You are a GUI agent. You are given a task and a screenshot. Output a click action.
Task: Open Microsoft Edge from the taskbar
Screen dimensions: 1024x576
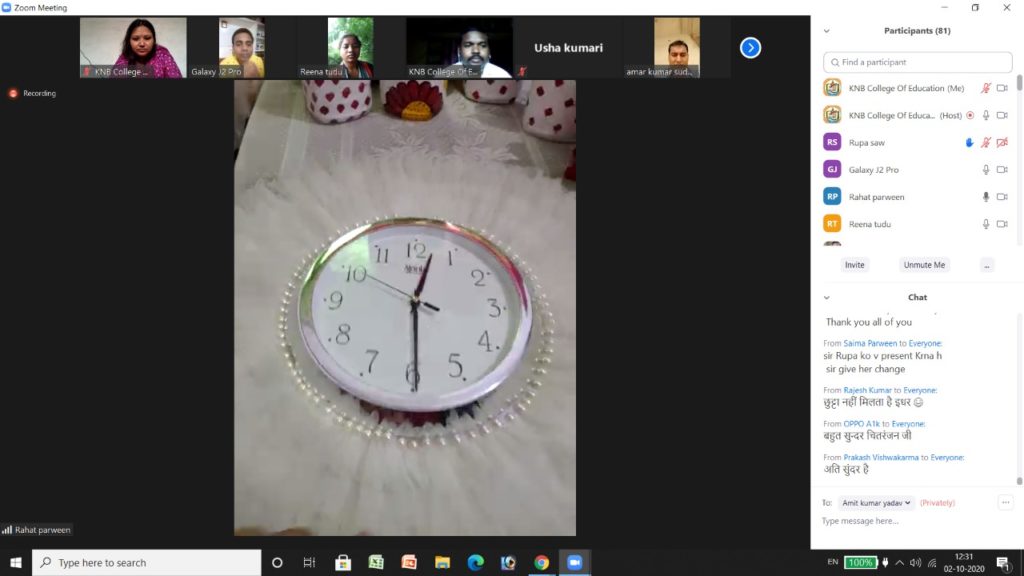(475, 562)
